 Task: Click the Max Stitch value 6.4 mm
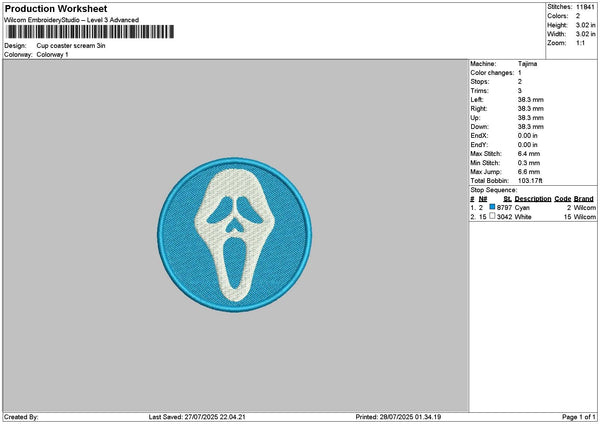[529, 154]
